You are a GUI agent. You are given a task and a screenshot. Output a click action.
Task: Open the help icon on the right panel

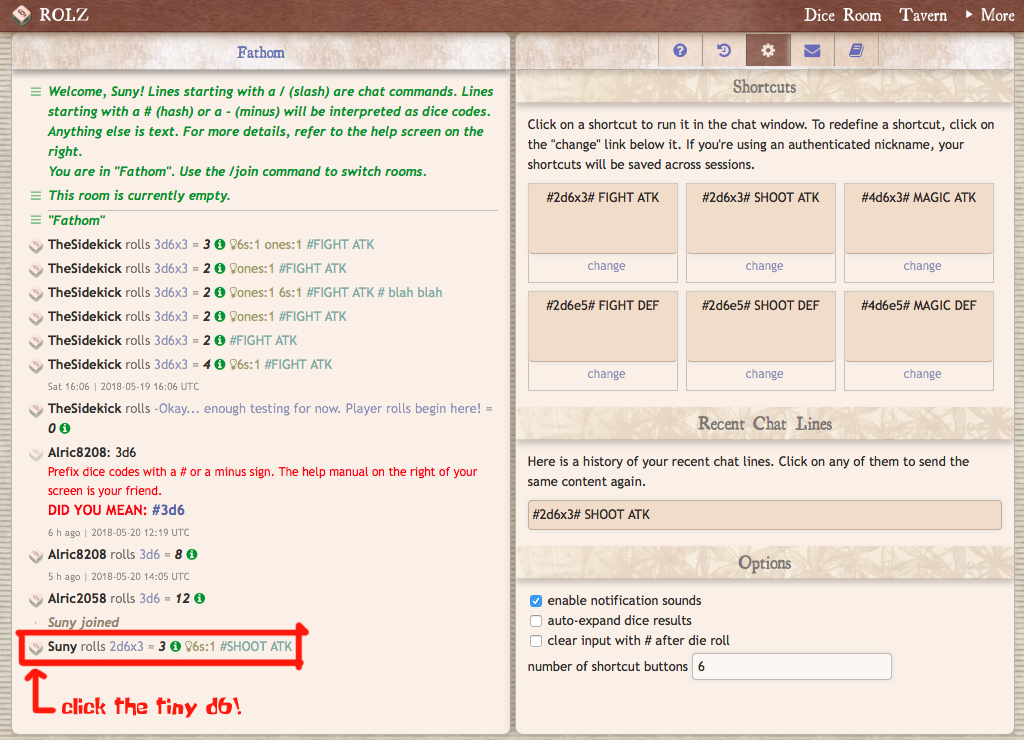pyautogui.click(x=679, y=49)
